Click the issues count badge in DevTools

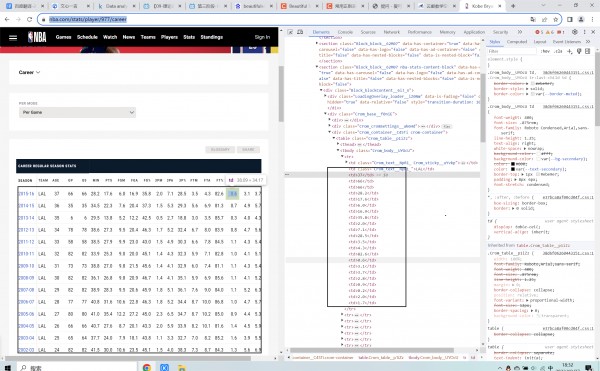tap(560, 32)
